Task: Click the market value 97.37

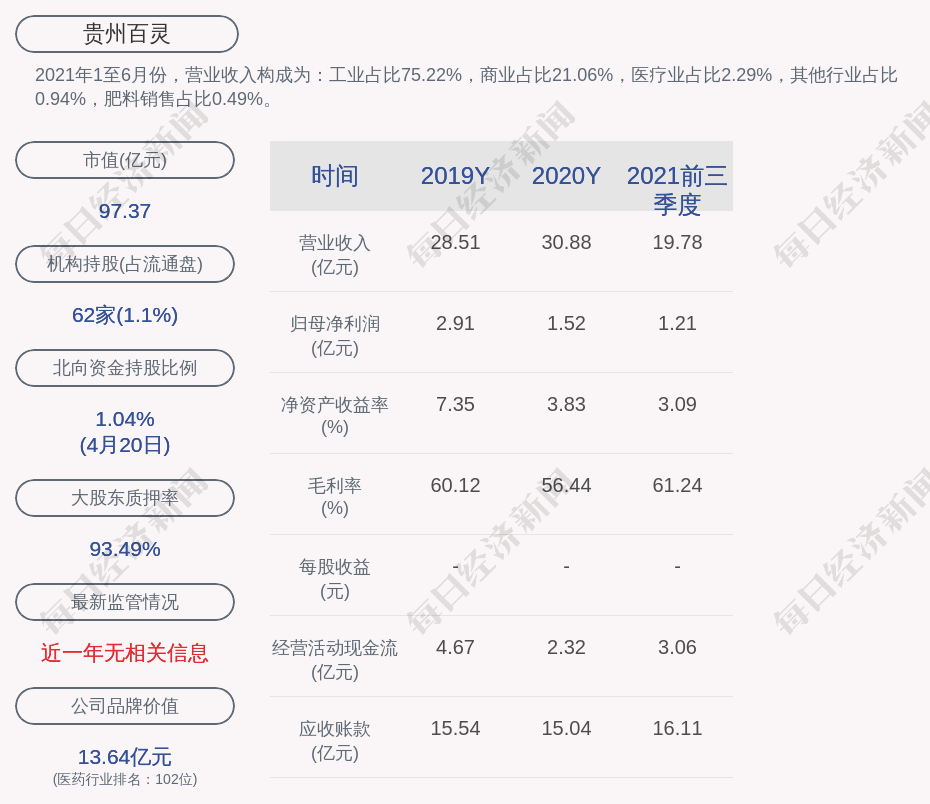Action: click(125, 211)
